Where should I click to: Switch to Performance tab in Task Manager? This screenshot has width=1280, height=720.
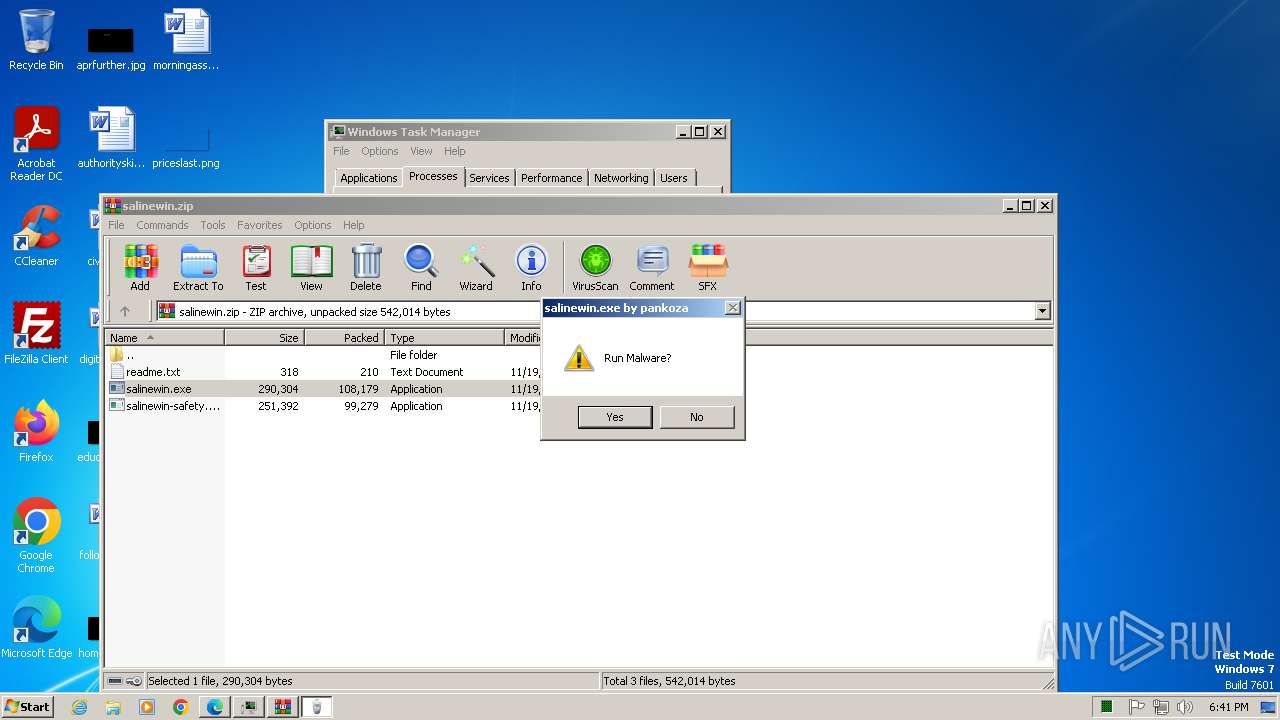click(x=551, y=178)
